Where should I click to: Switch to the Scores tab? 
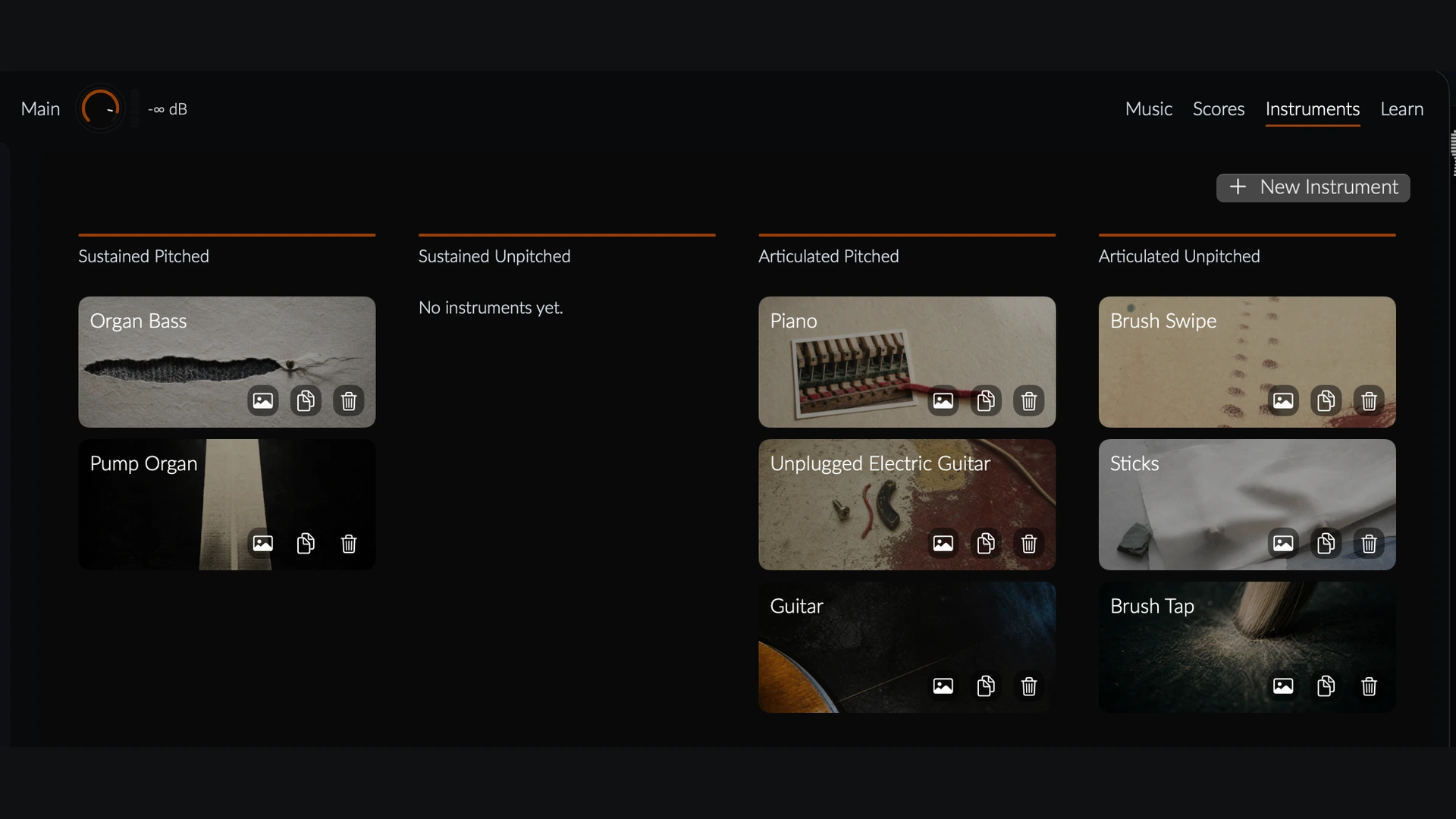(x=1218, y=108)
